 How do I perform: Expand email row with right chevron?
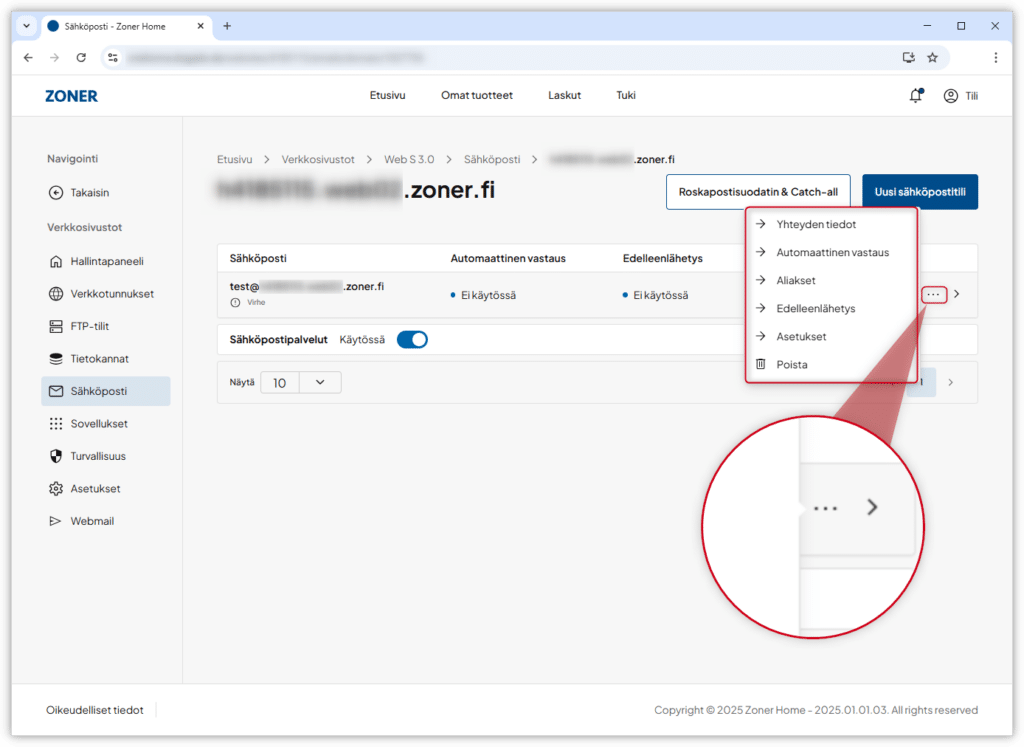tap(957, 294)
